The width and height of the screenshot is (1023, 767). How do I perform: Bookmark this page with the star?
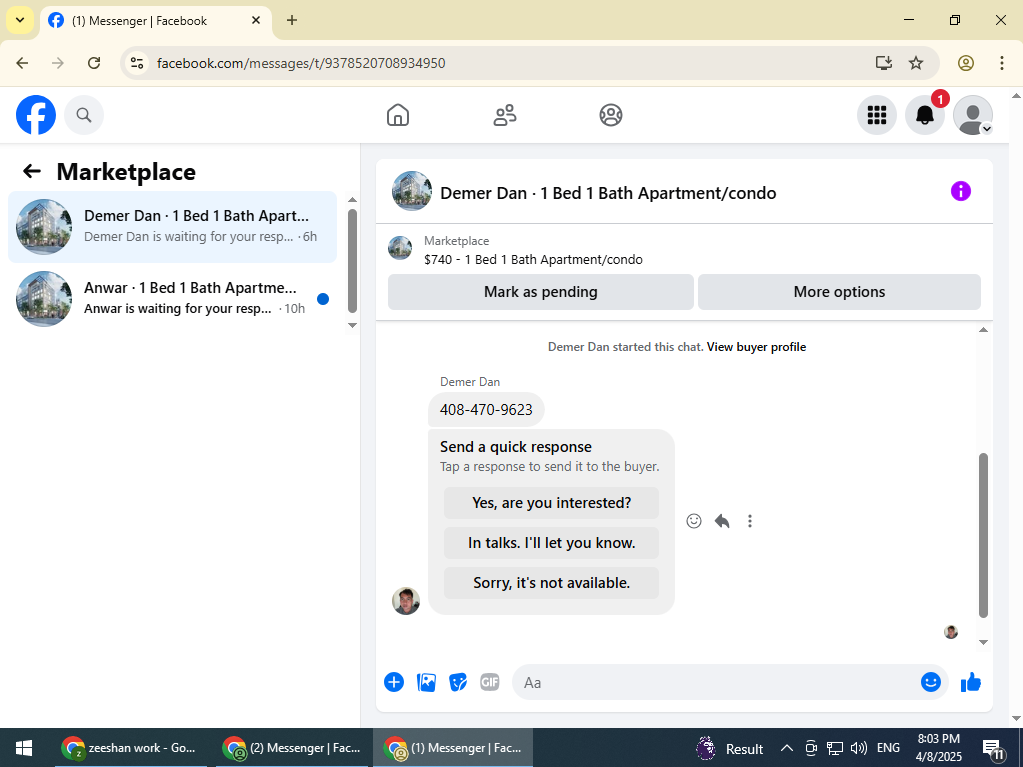click(916, 63)
